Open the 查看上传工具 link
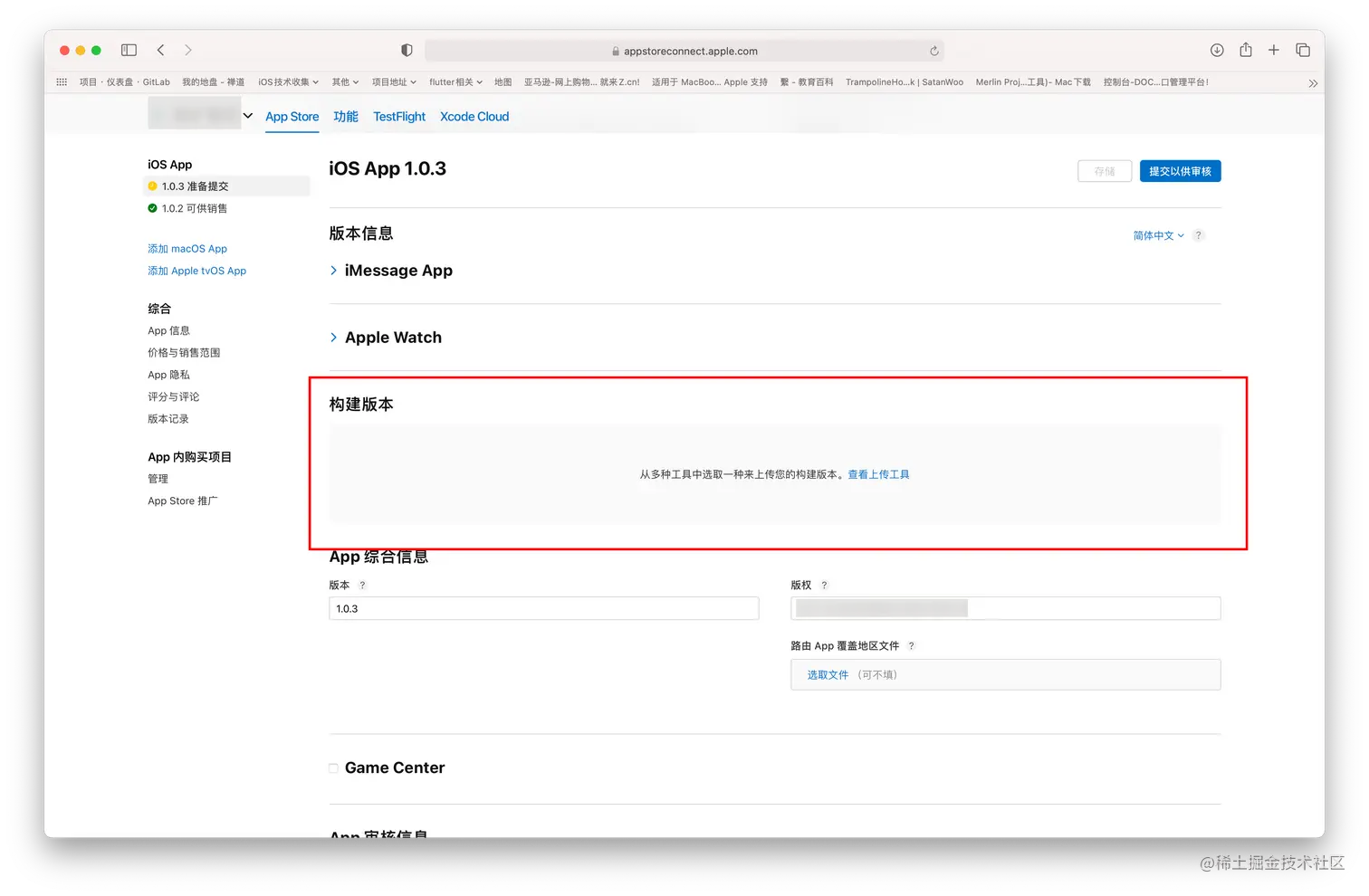The width and height of the screenshot is (1369, 896). [x=878, y=474]
